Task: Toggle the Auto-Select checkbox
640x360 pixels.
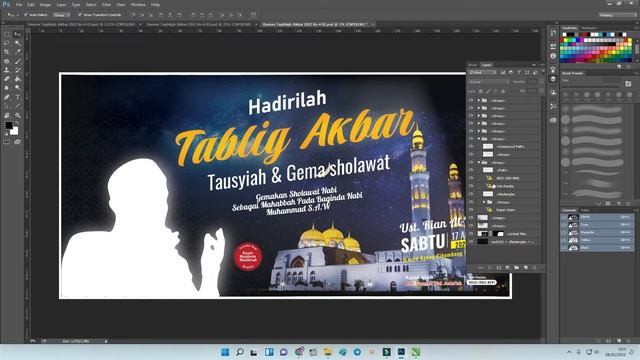Action: click(26, 14)
